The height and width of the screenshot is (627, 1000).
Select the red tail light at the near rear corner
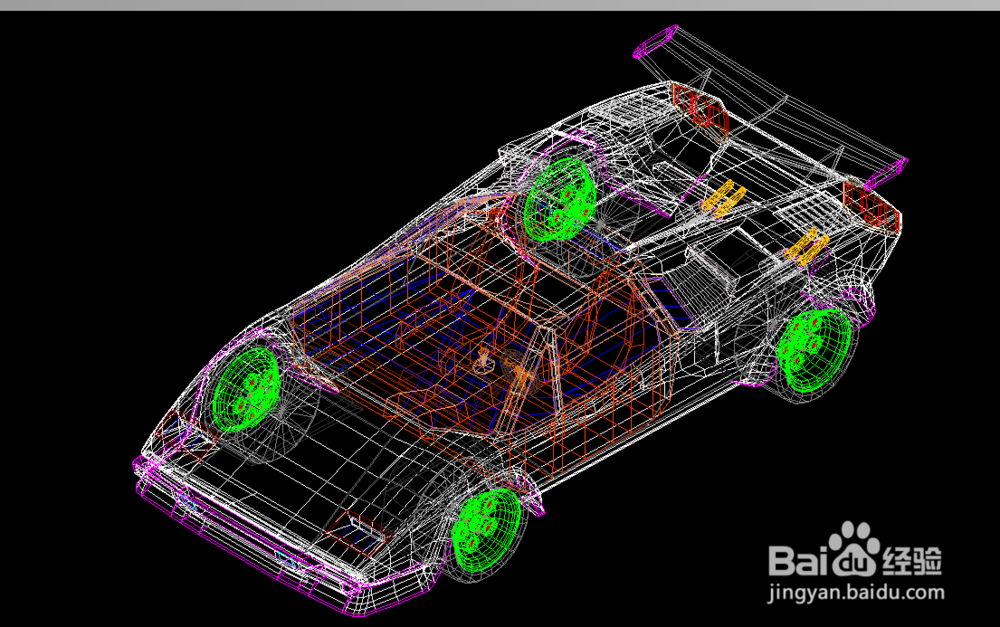[871, 205]
